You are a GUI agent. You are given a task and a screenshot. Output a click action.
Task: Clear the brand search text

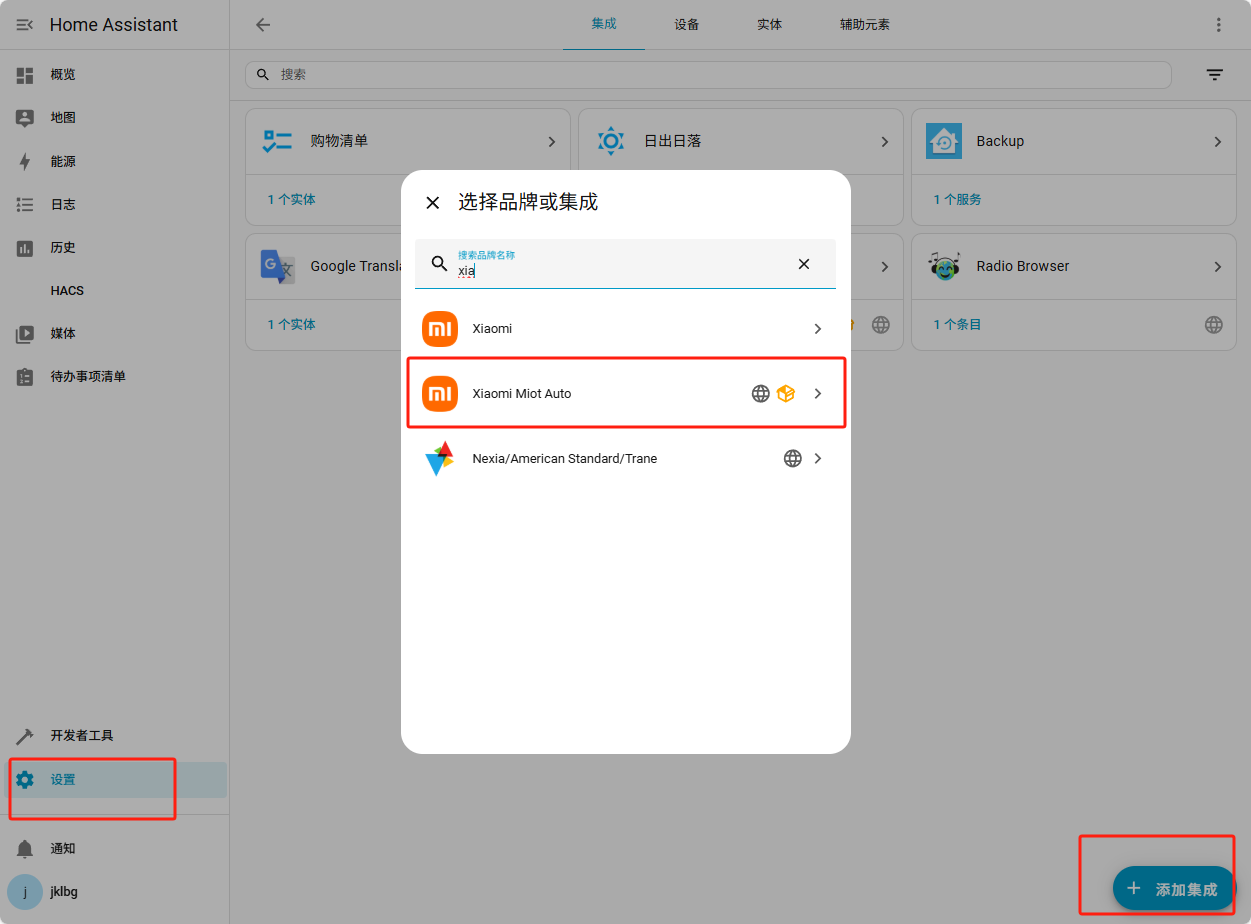click(x=804, y=264)
